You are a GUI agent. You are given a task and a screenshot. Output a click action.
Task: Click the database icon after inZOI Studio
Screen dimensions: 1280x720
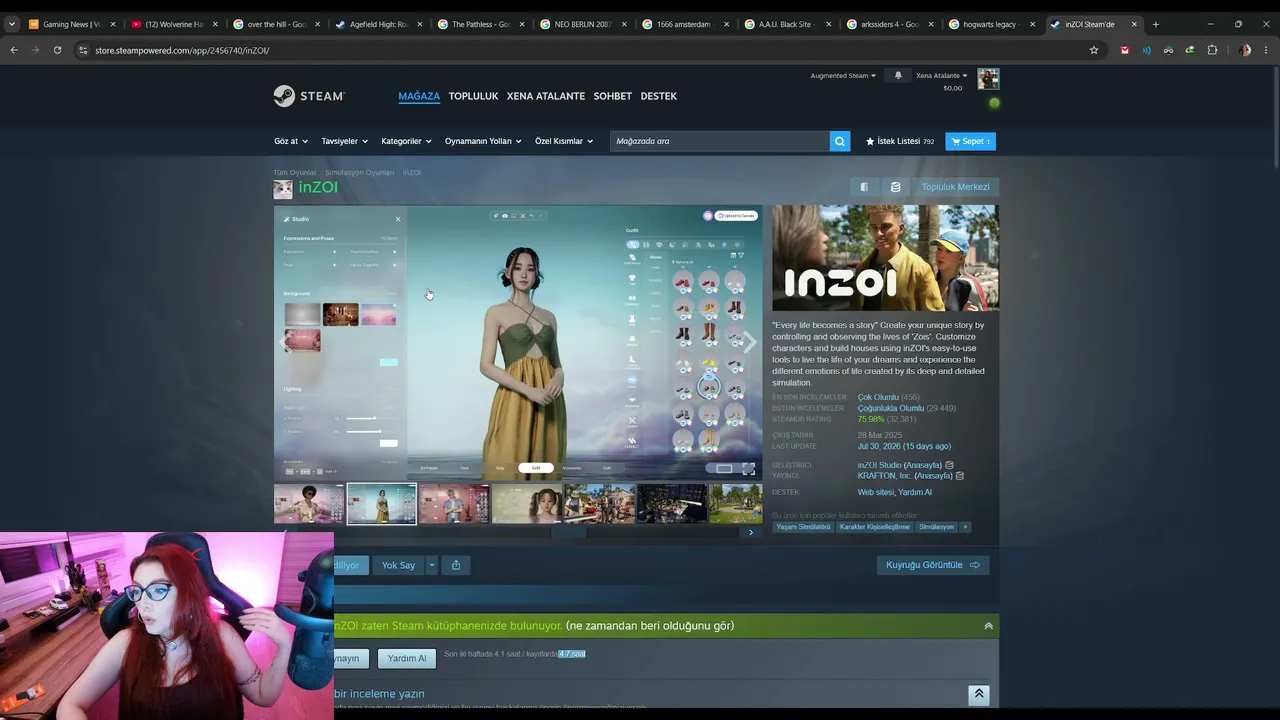coord(949,465)
